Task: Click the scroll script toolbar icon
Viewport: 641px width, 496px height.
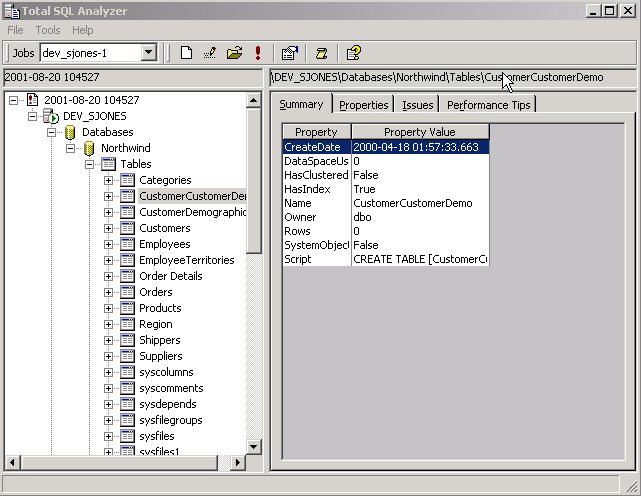Action: click(x=322, y=53)
